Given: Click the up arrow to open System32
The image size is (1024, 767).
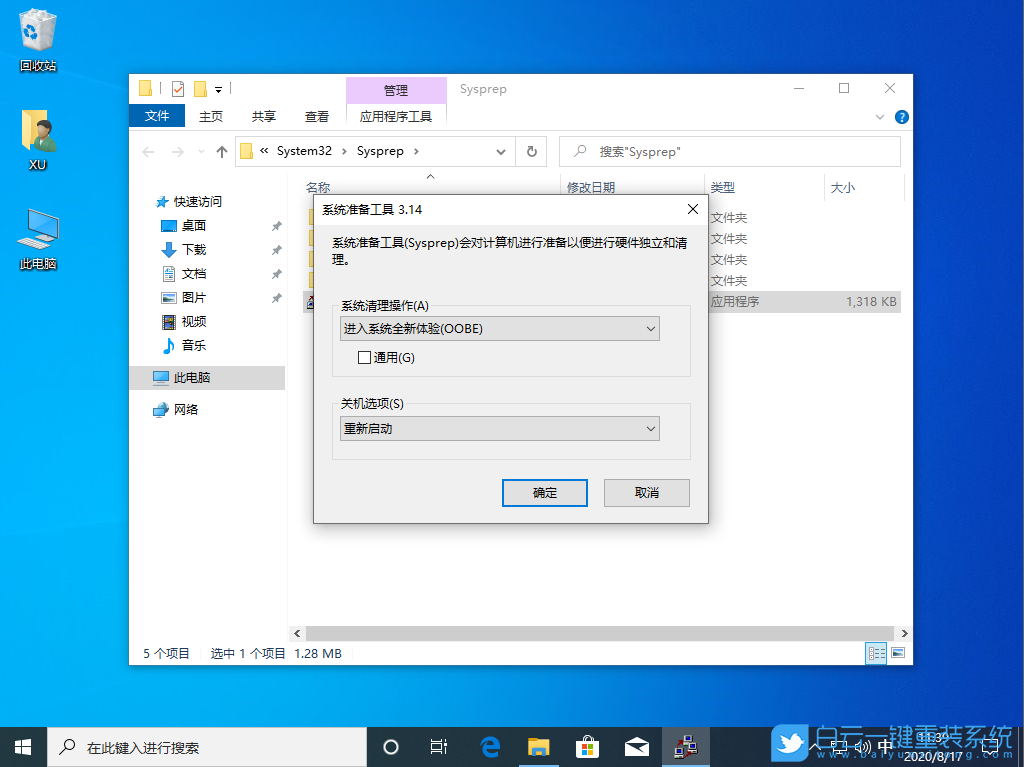Looking at the screenshot, I should 222,151.
